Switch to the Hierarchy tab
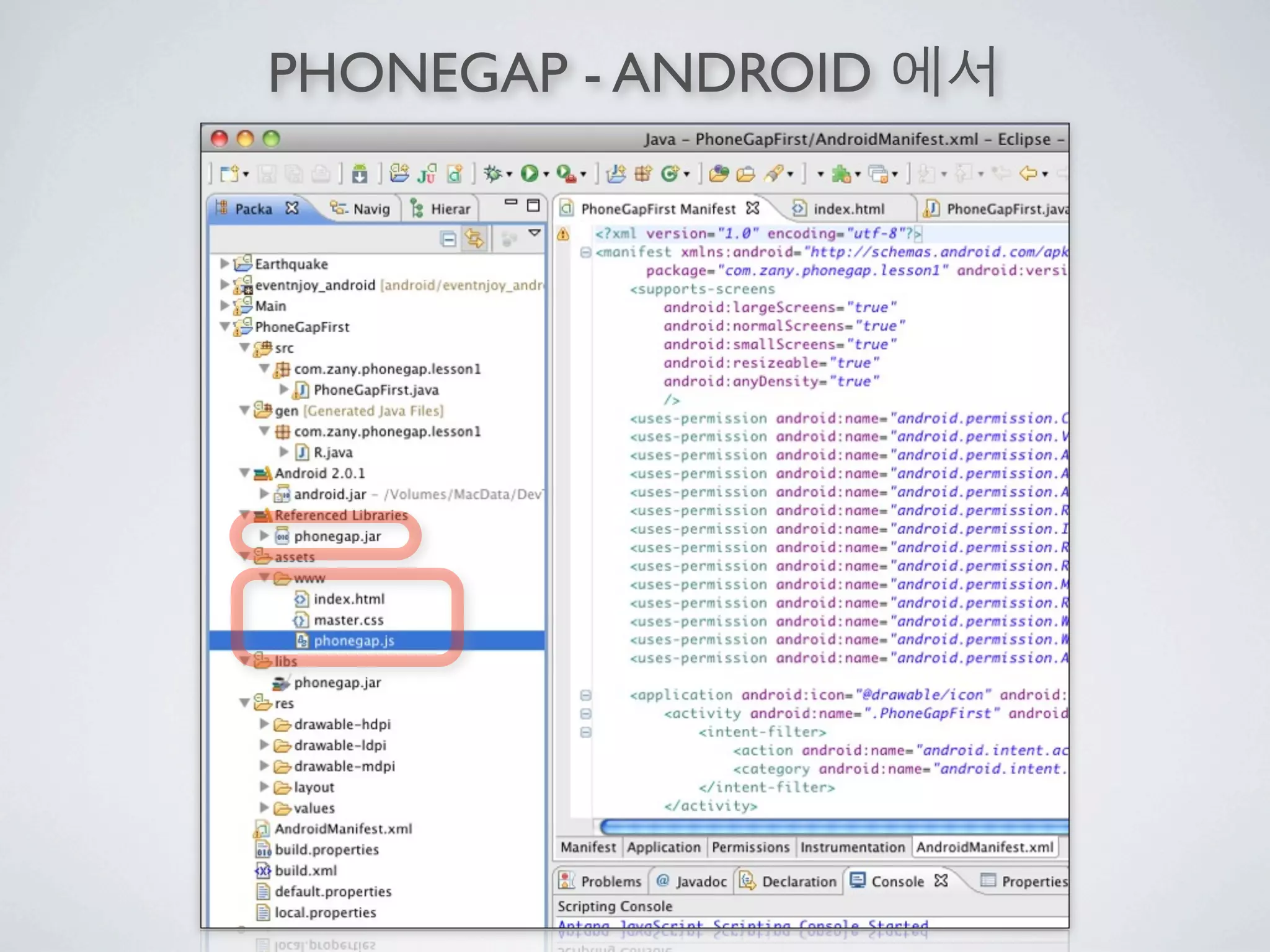1270x952 pixels. pyautogui.click(x=440, y=209)
